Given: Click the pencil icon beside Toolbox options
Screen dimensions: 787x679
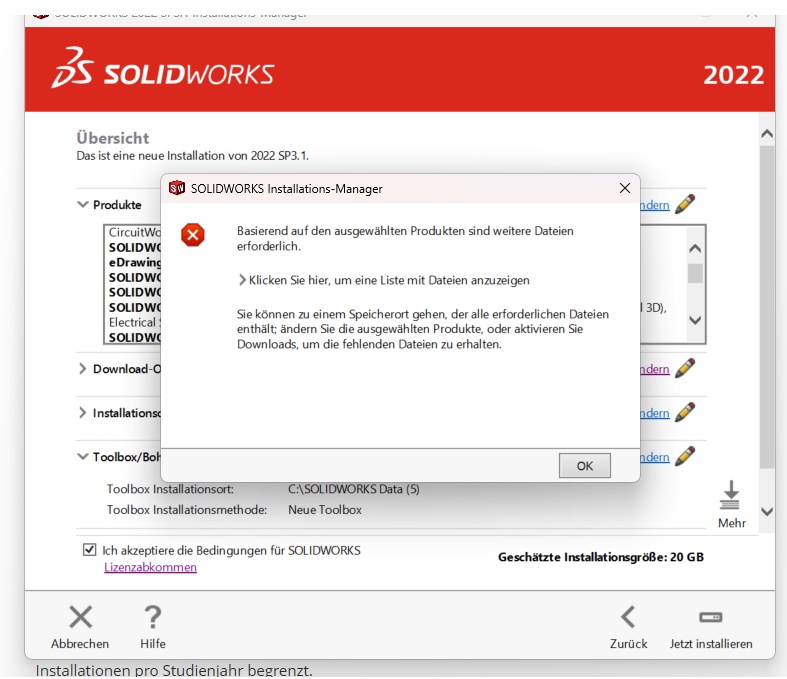Looking at the screenshot, I should pos(685,456).
